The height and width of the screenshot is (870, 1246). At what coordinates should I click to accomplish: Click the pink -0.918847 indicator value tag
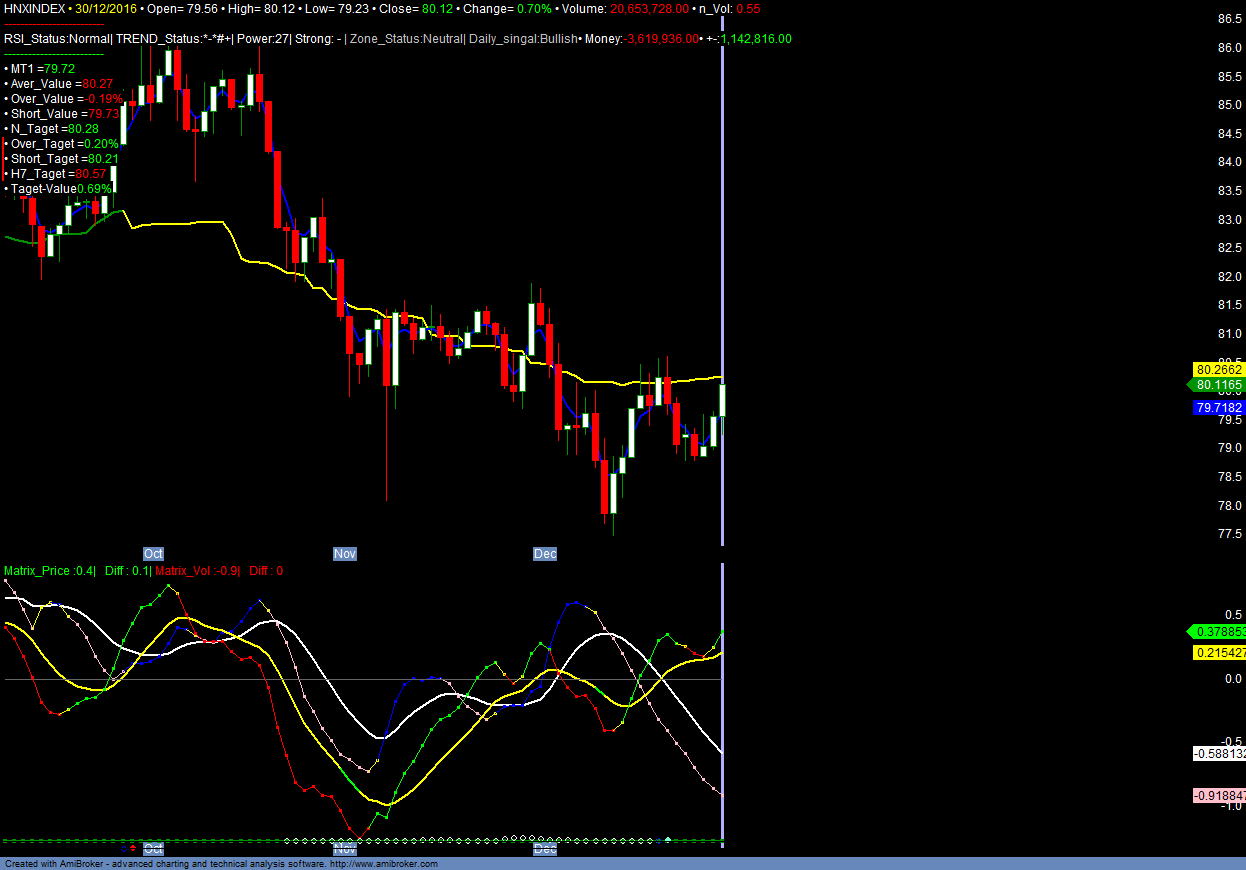(x=1219, y=796)
